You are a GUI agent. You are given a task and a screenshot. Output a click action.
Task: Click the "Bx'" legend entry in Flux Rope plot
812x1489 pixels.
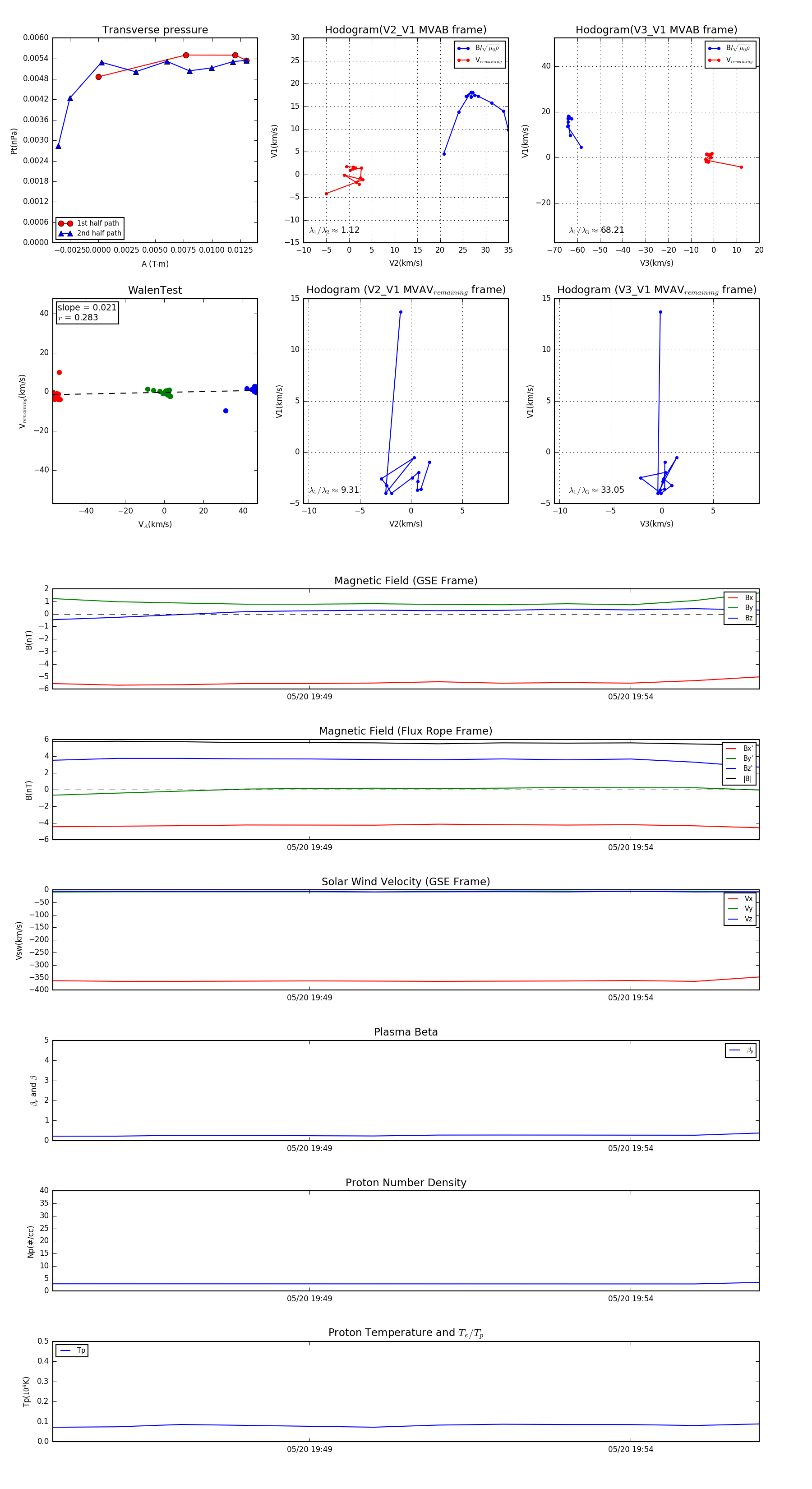click(x=740, y=749)
